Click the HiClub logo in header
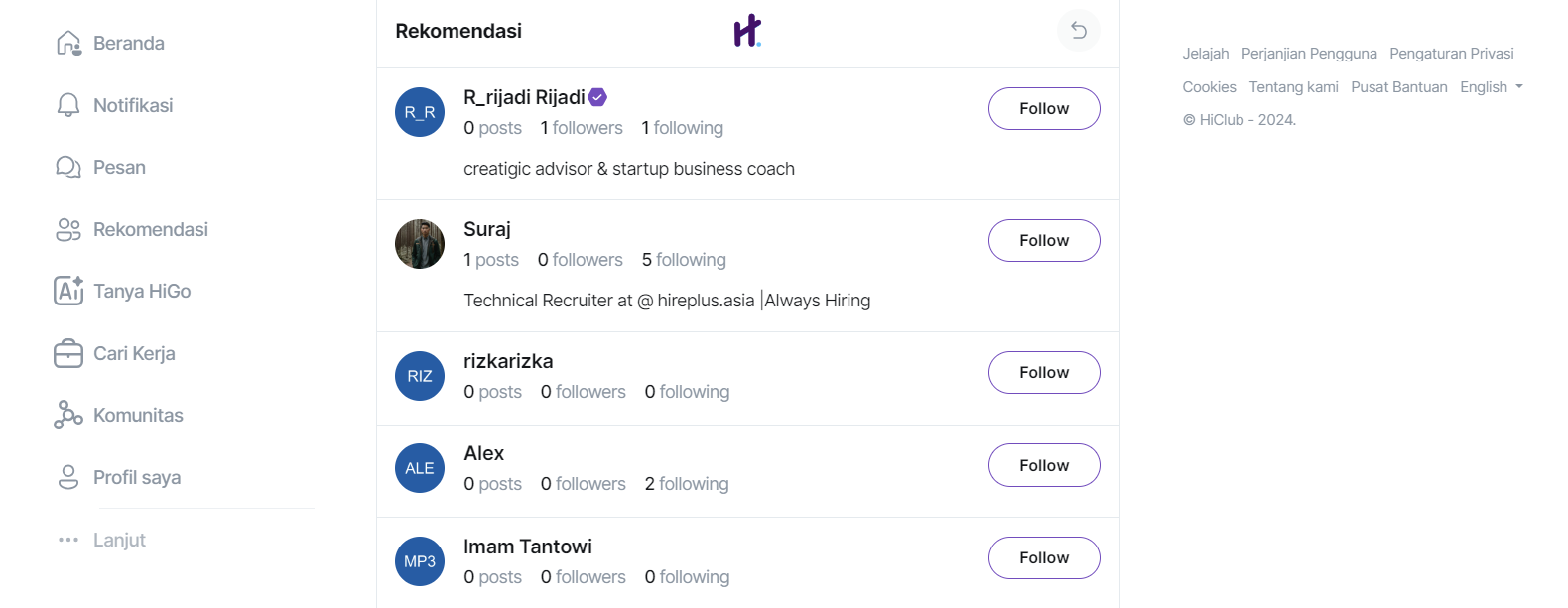Viewport: 1568px width, 608px height. [x=747, y=31]
